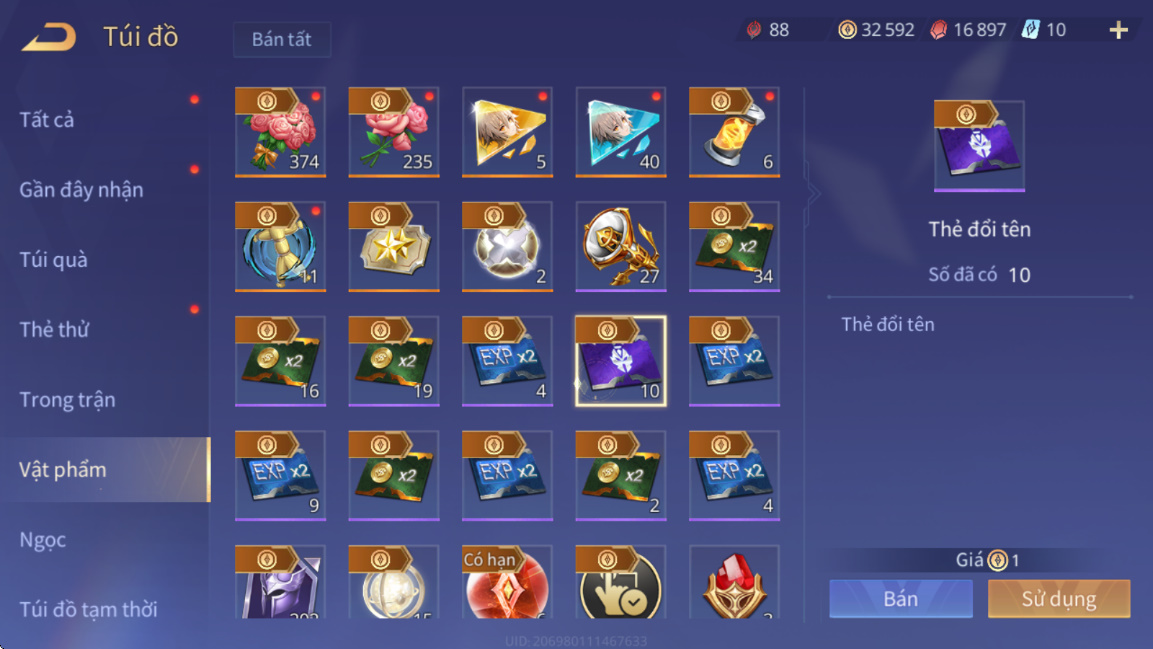Switch to the Ngọc tab
Screen dimensions: 1153x649
click(43, 539)
